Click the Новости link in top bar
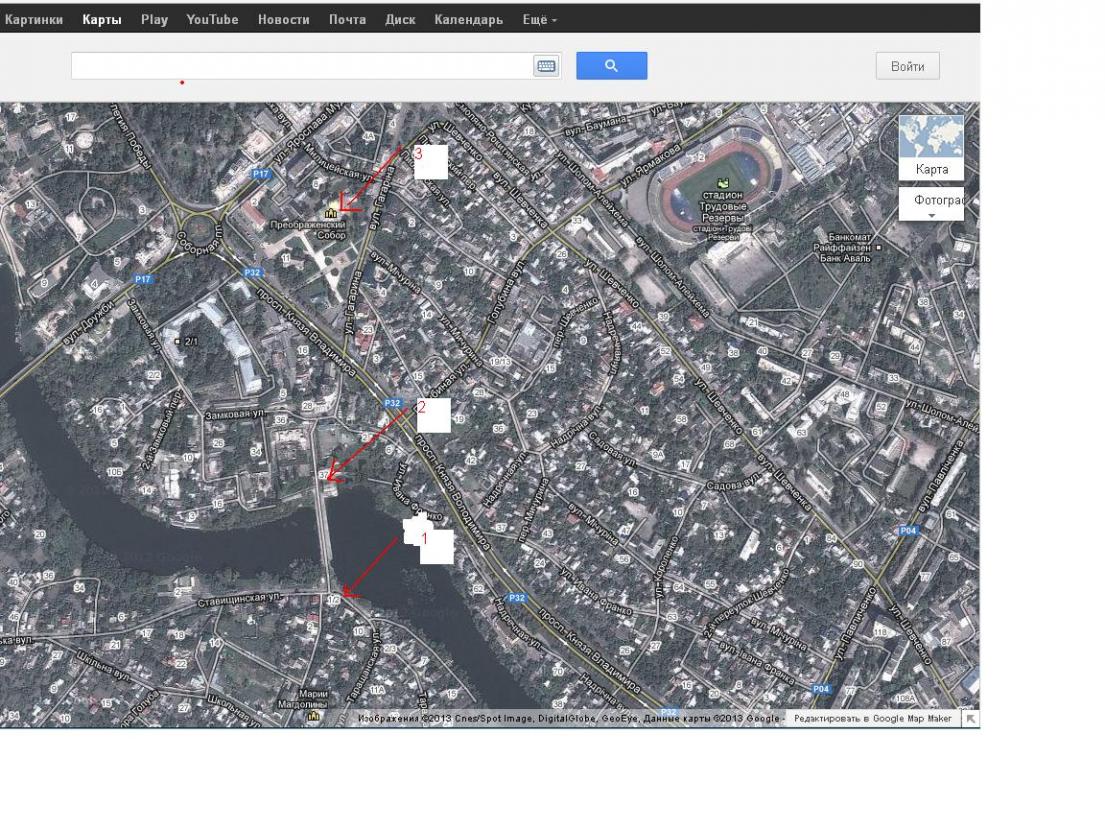This screenshot has height=829, width=1105. [283, 19]
